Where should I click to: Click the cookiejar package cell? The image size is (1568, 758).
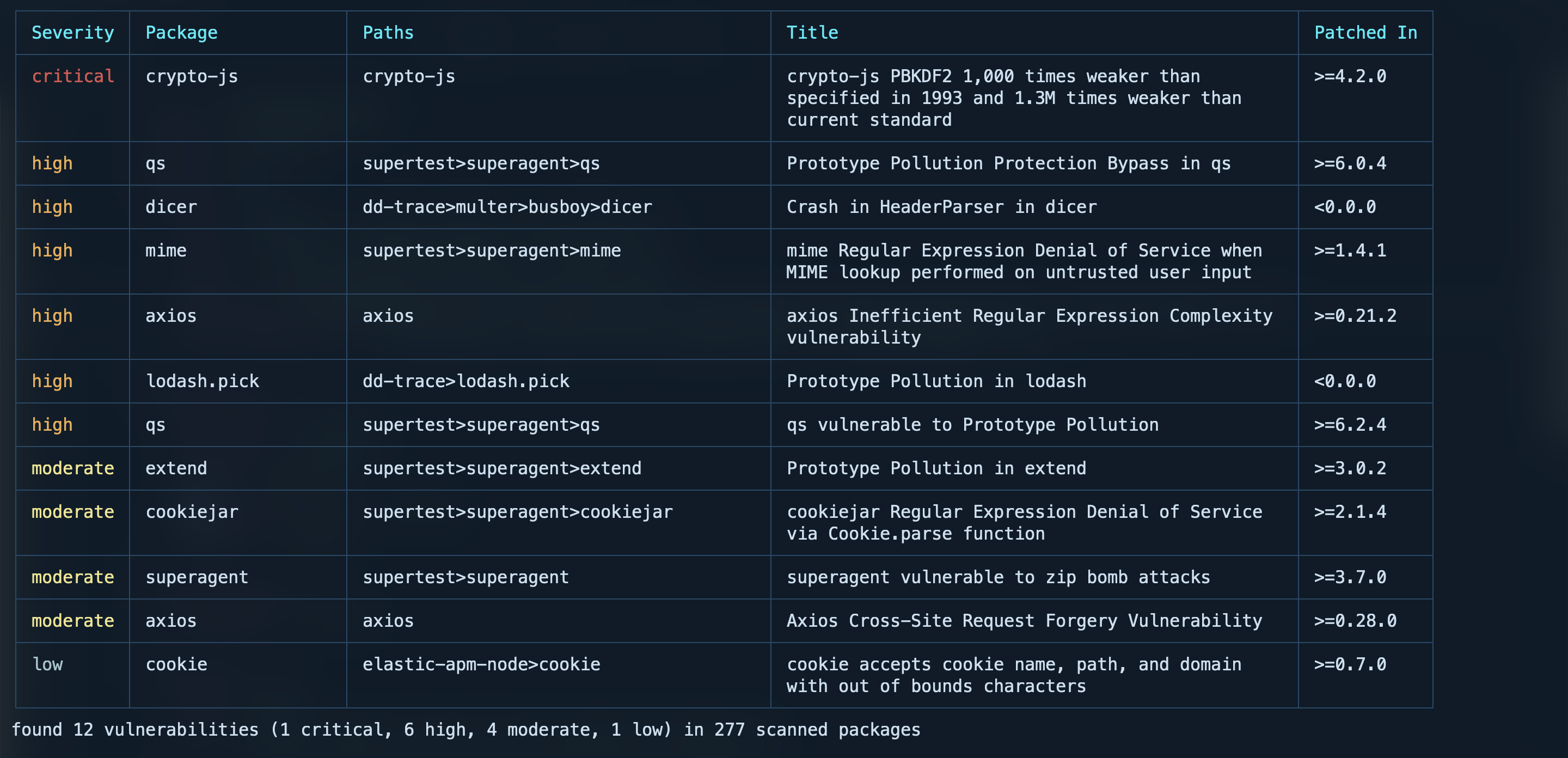191,512
